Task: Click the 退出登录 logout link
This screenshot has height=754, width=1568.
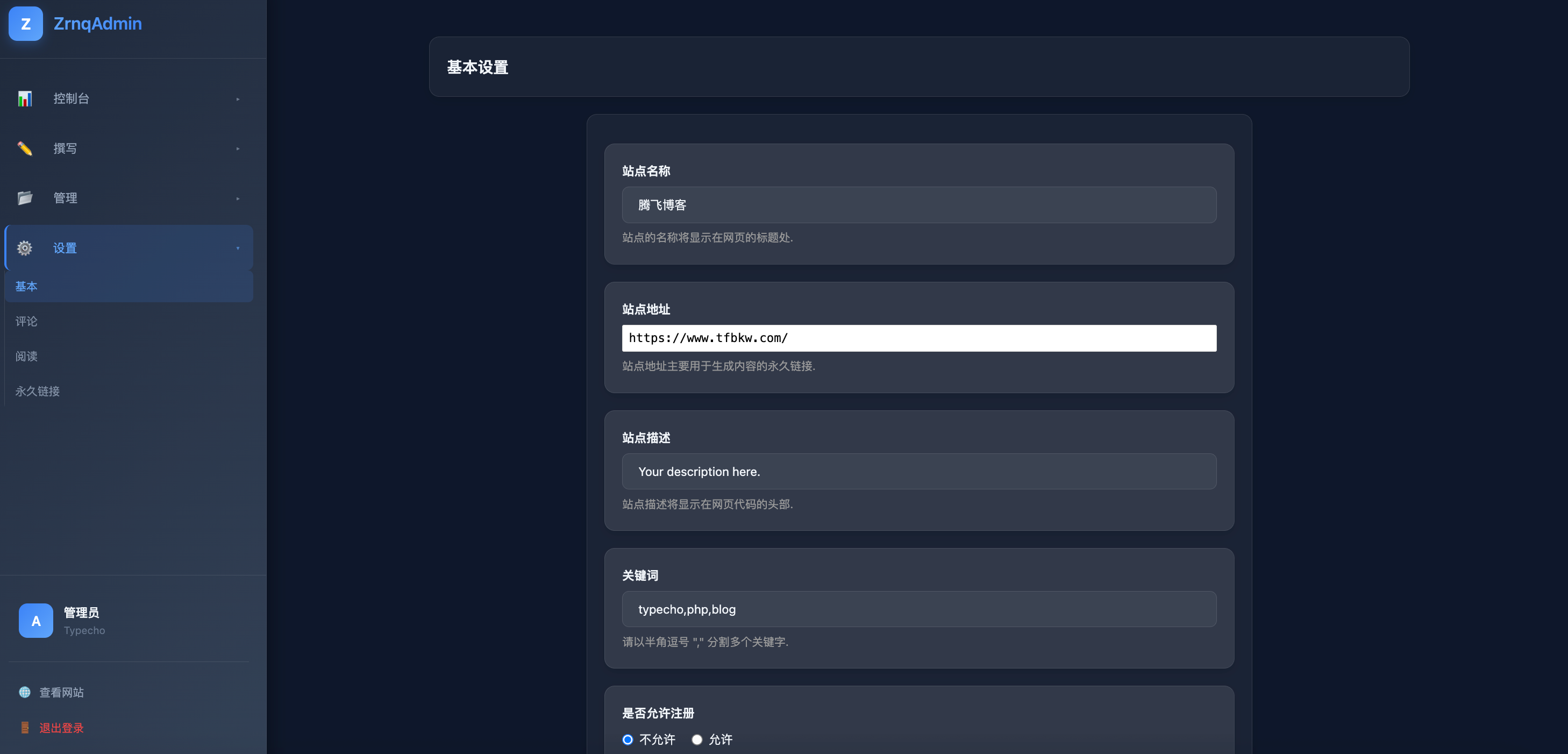Action: tap(61, 728)
